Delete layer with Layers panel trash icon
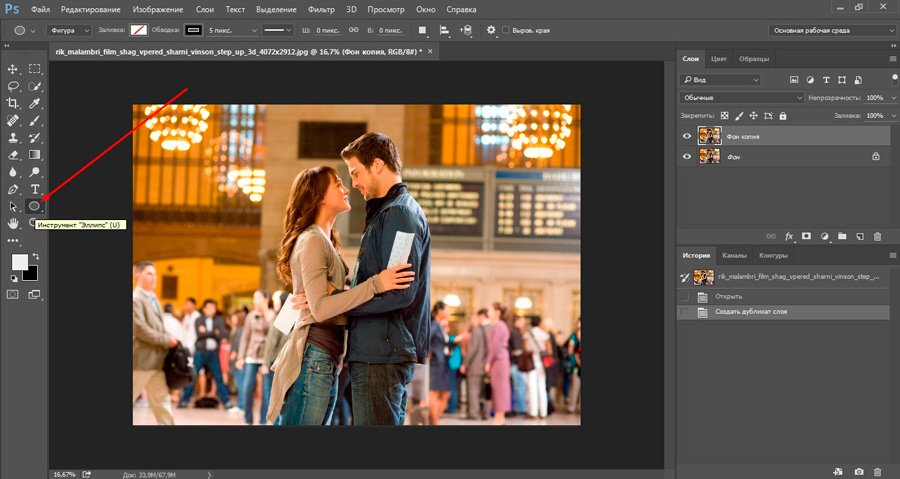Screen dimensions: 900x479 (x=877, y=236)
